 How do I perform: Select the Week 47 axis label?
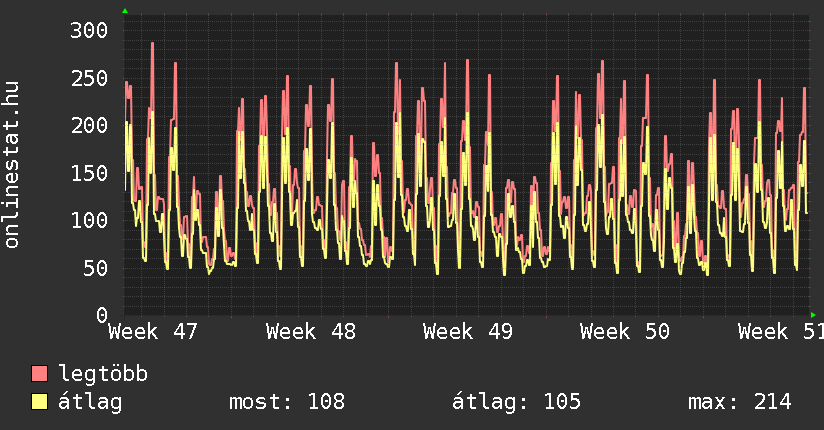[x=153, y=332]
